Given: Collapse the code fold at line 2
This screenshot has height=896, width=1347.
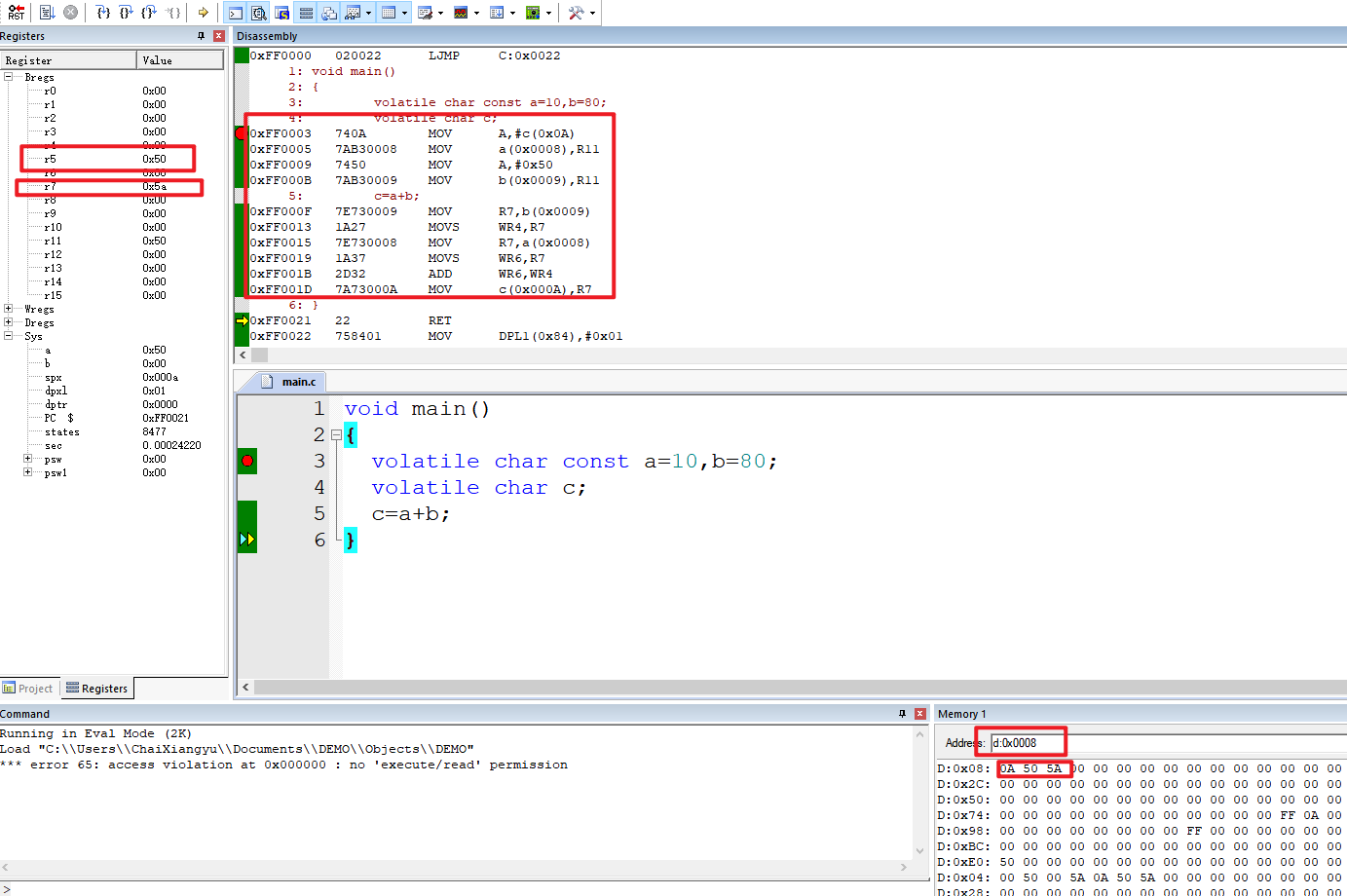Looking at the screenshot, I should [336, 434].
